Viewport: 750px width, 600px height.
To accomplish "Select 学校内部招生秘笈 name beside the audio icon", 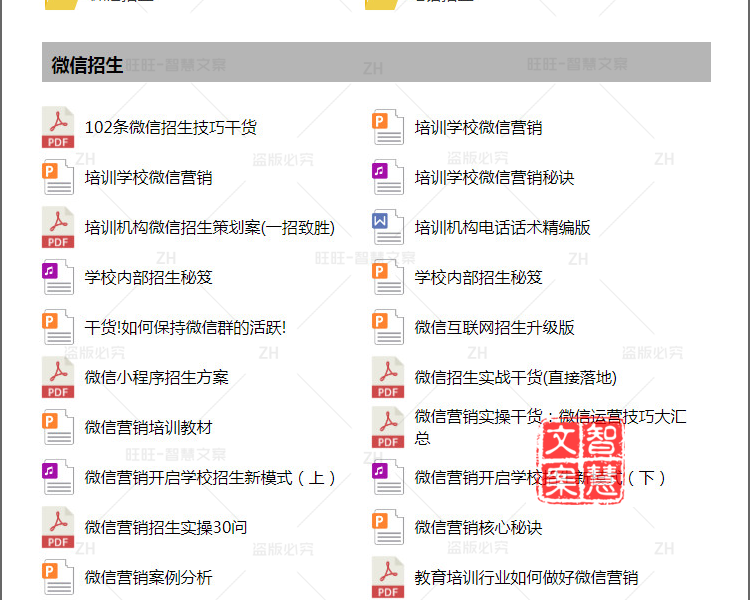I will pyautogui.click(x=148, y=277).
